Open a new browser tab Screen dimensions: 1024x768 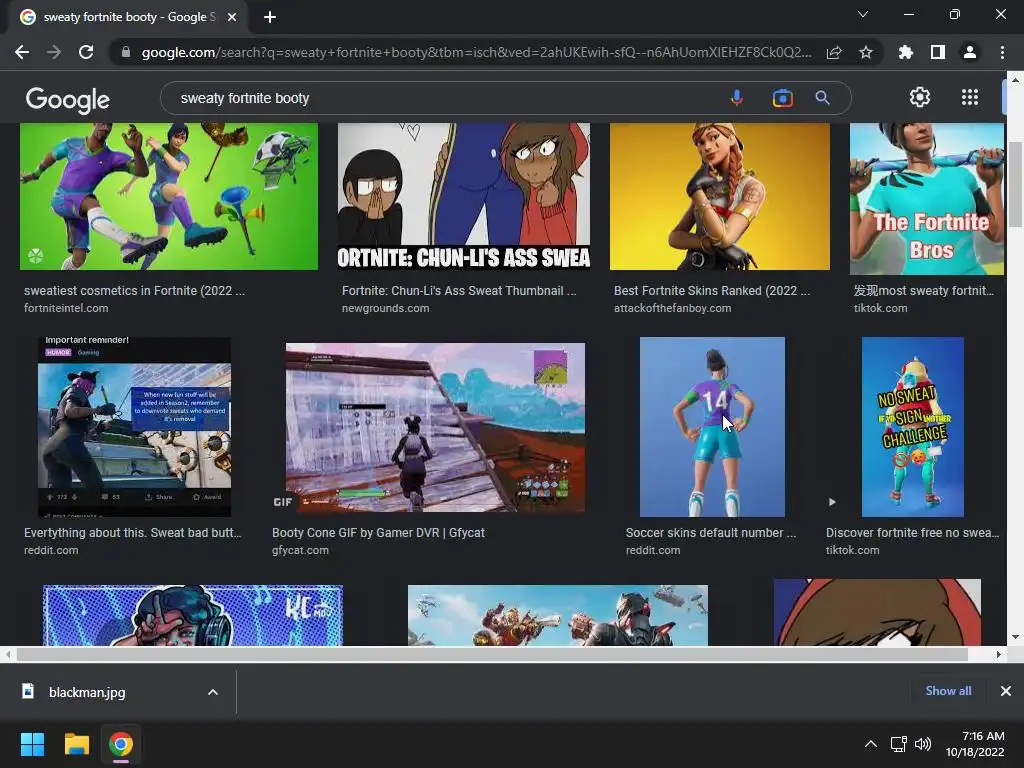click(270, 17)
